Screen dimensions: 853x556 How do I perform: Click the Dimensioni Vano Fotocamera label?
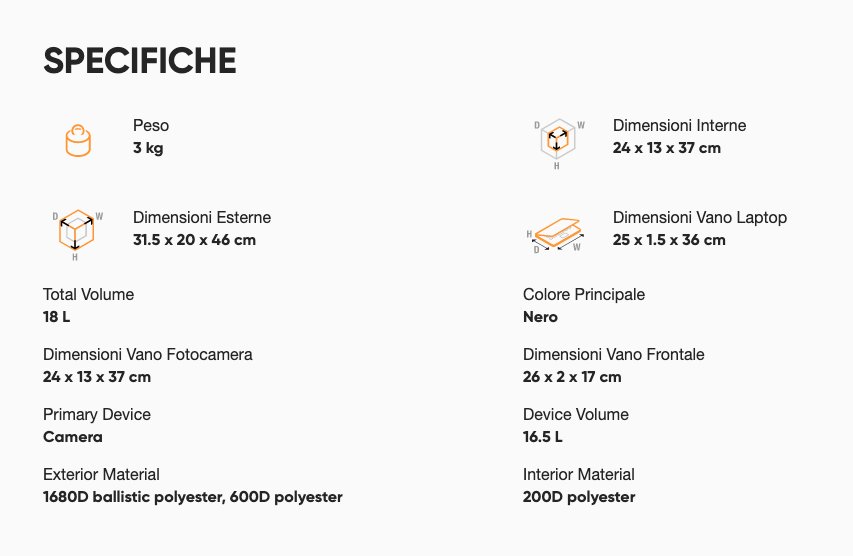click(x=148, y=355)
